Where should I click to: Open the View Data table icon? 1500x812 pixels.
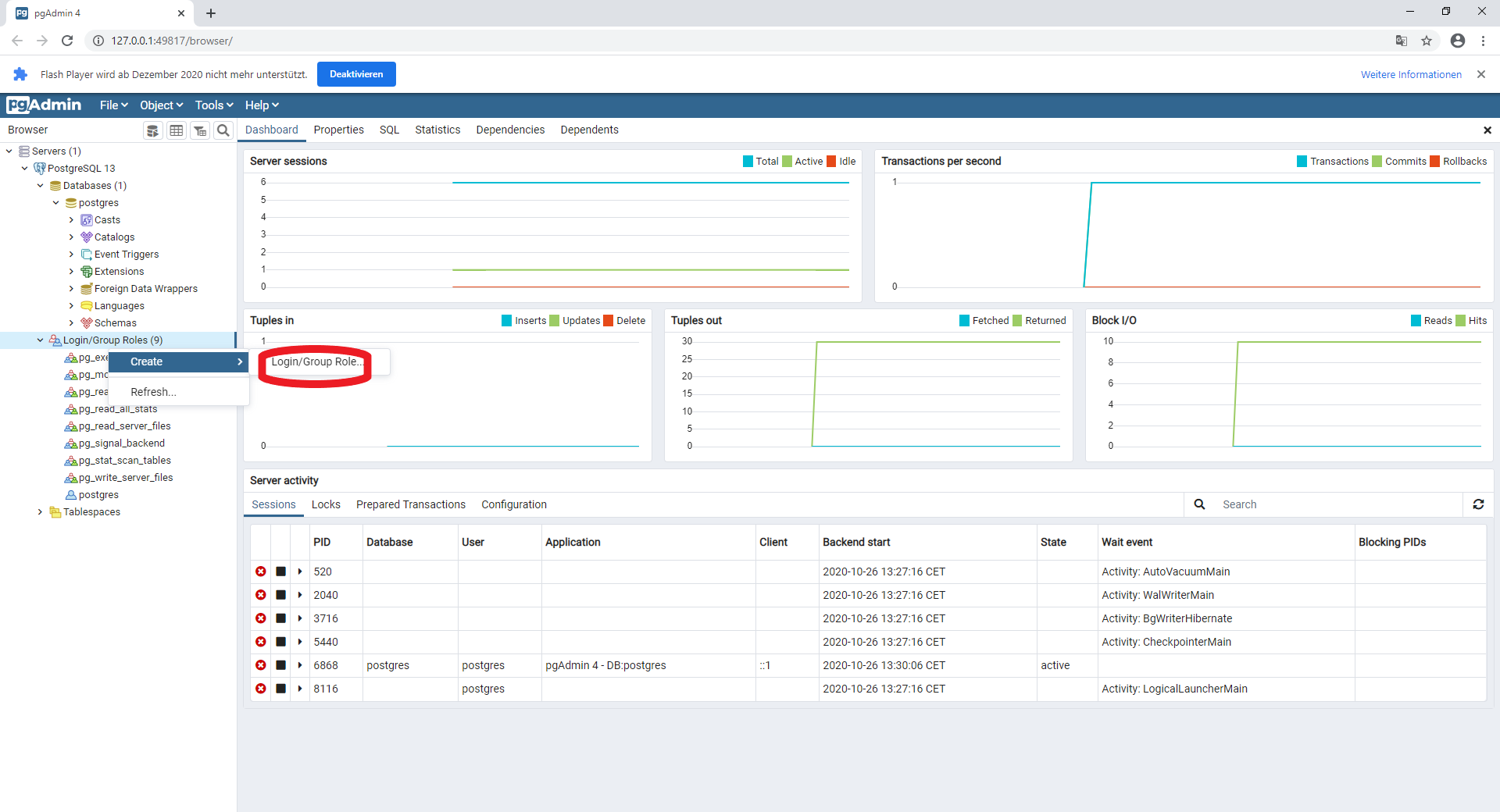(x=177, y=130)
